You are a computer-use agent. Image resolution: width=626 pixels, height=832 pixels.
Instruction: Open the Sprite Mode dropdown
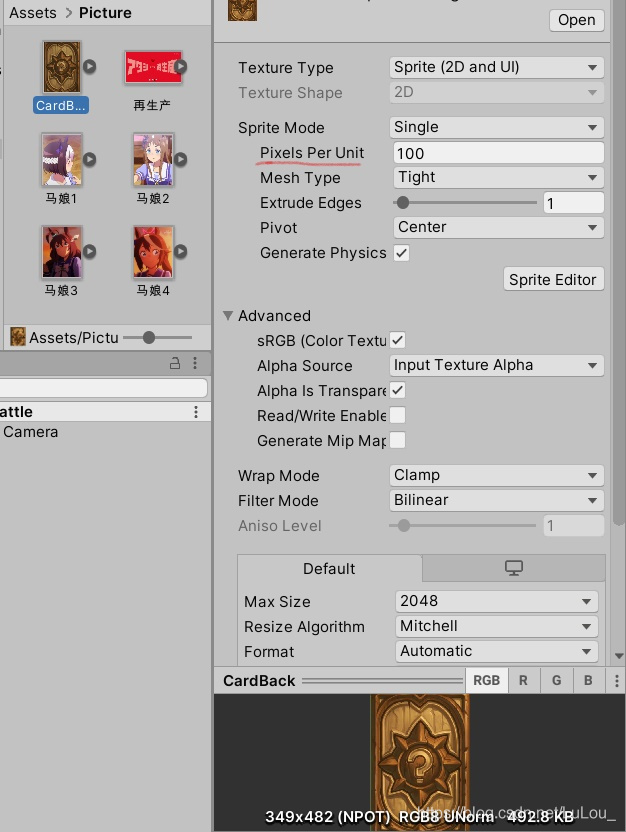(x=497, y=127)
